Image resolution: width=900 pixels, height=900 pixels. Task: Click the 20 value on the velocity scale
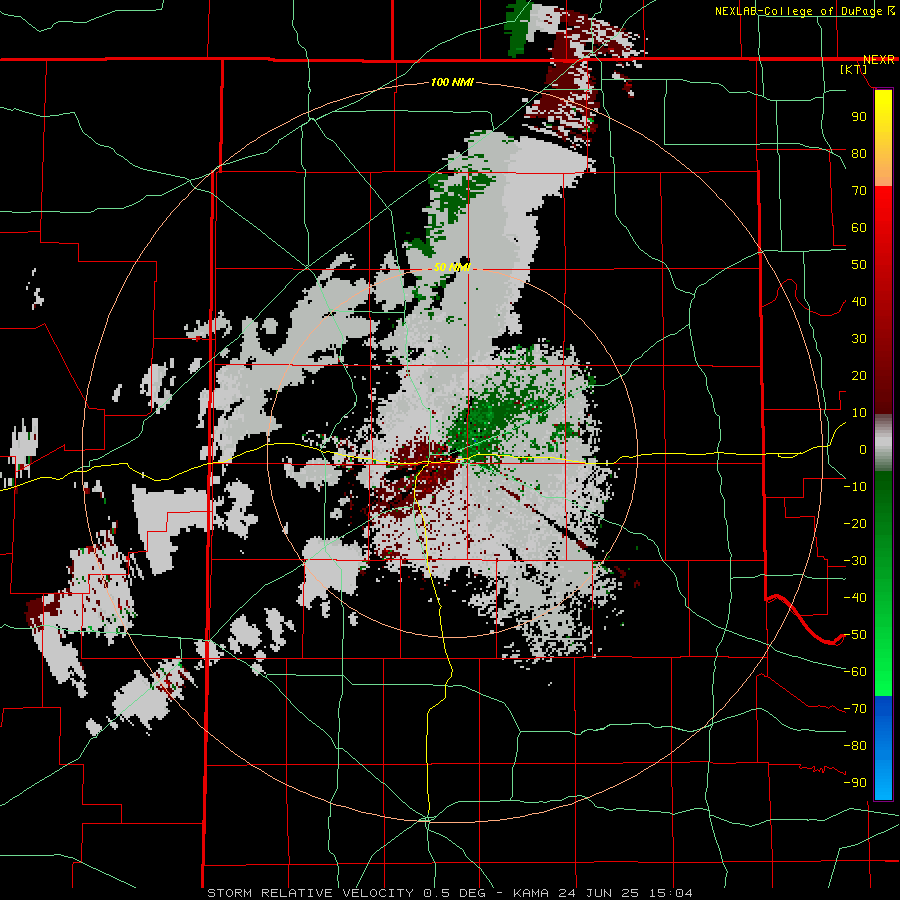pyautogui.click(x=859, y=376)
